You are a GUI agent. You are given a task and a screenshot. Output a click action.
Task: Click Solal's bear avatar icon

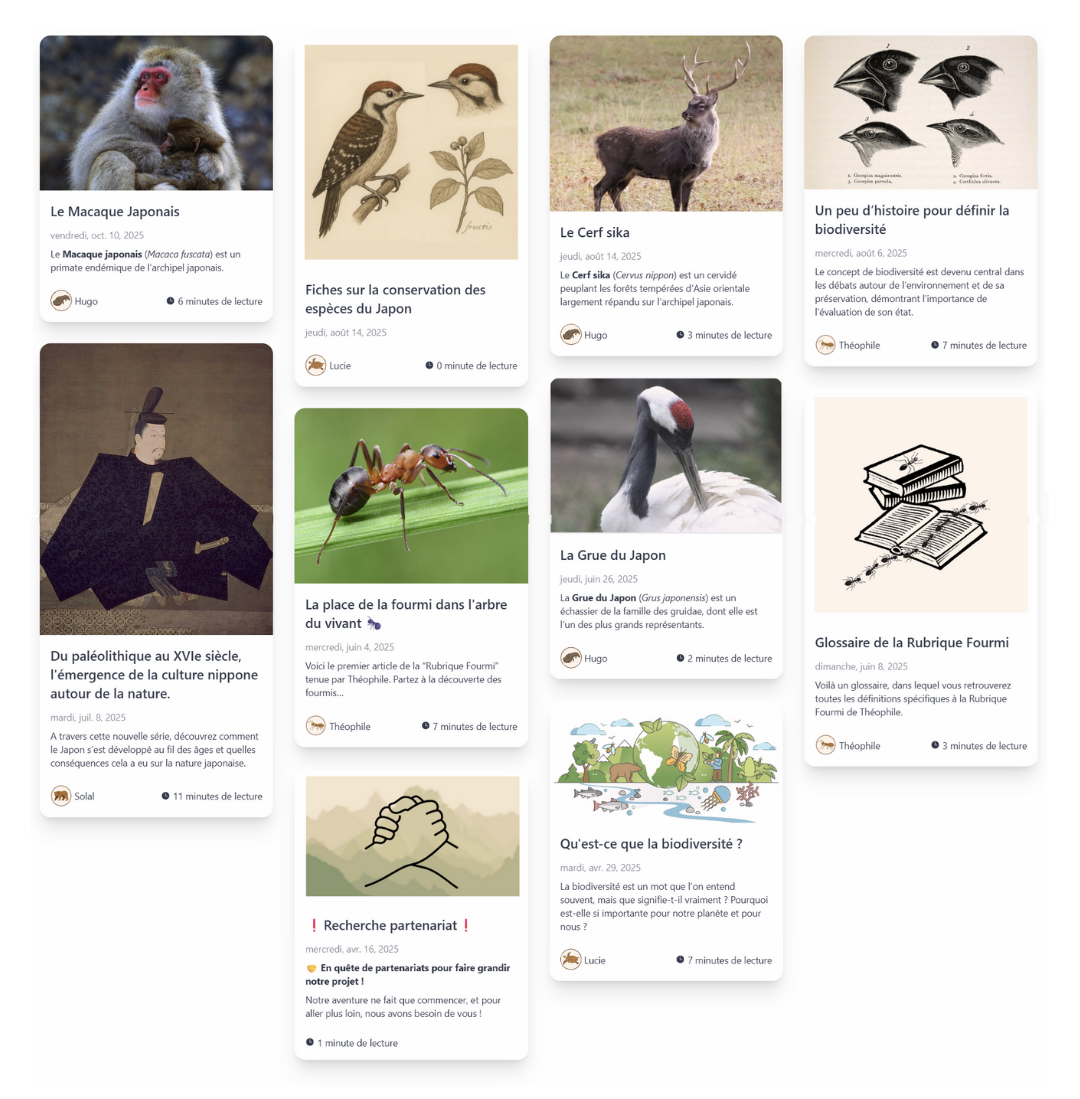point(61,796)
